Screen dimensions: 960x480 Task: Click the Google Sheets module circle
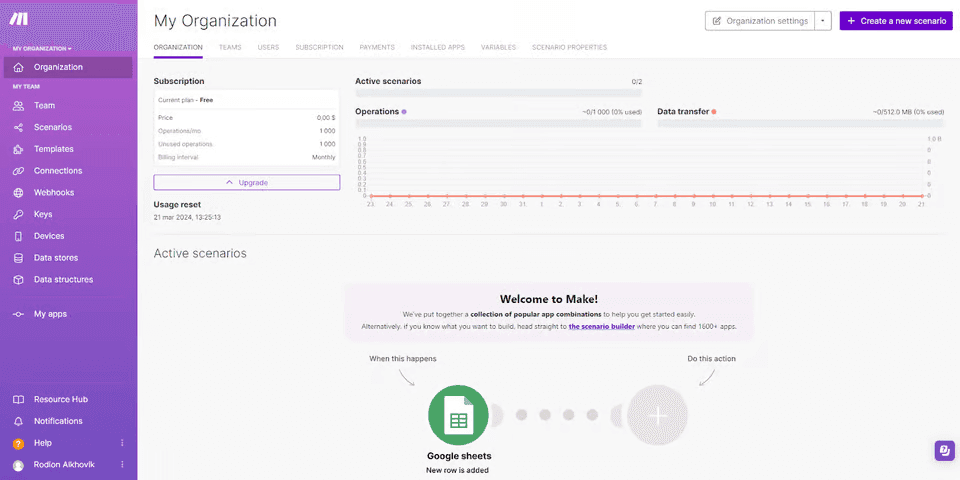pos(458,415)
